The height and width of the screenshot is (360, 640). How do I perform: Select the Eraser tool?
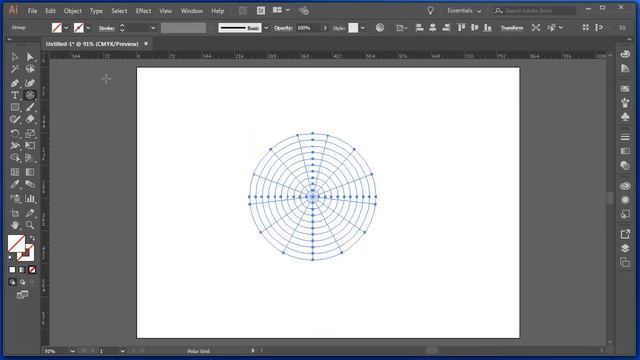[30, 120]
